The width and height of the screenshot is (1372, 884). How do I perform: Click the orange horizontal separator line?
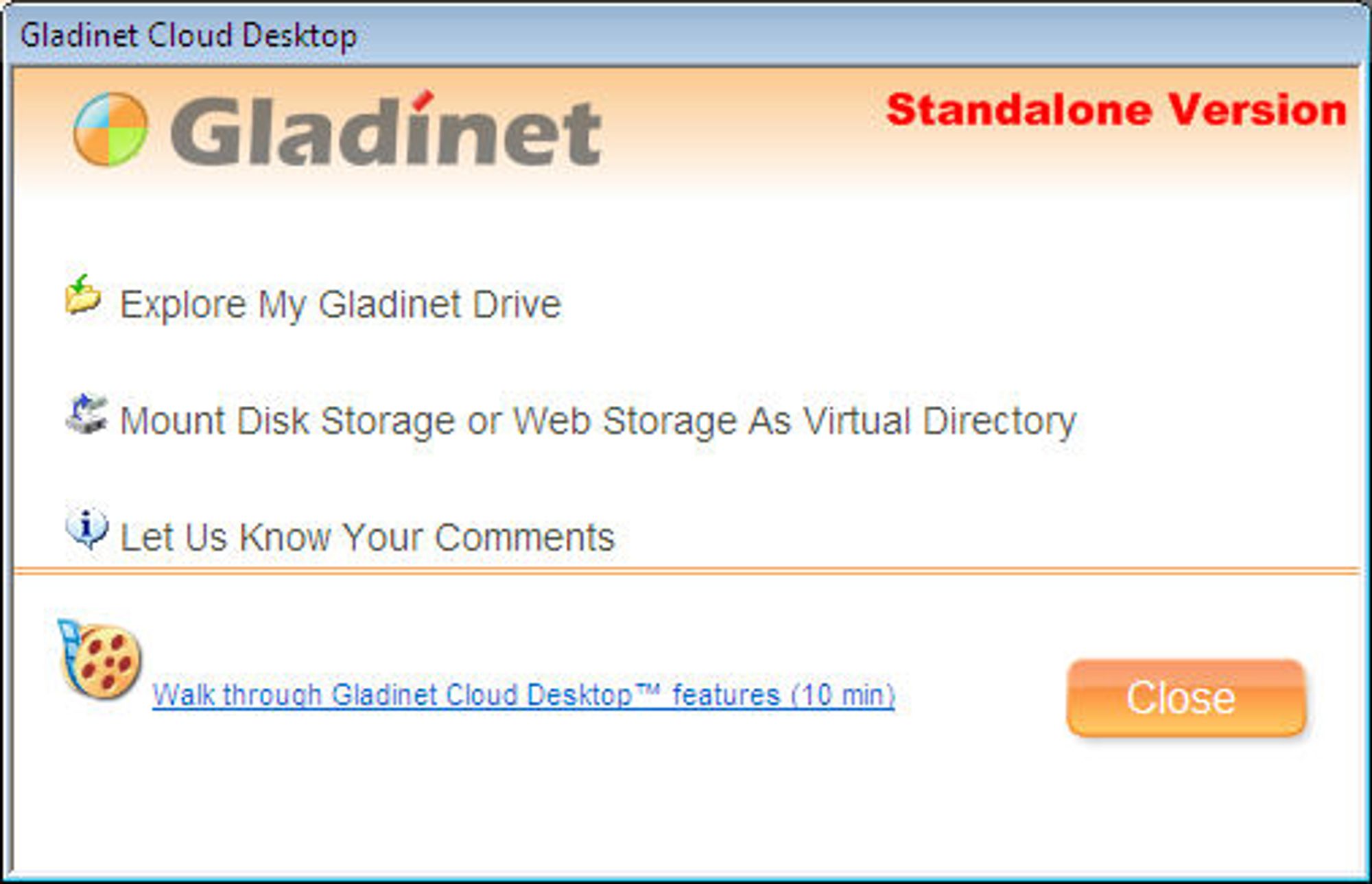(x=686, y=570)
